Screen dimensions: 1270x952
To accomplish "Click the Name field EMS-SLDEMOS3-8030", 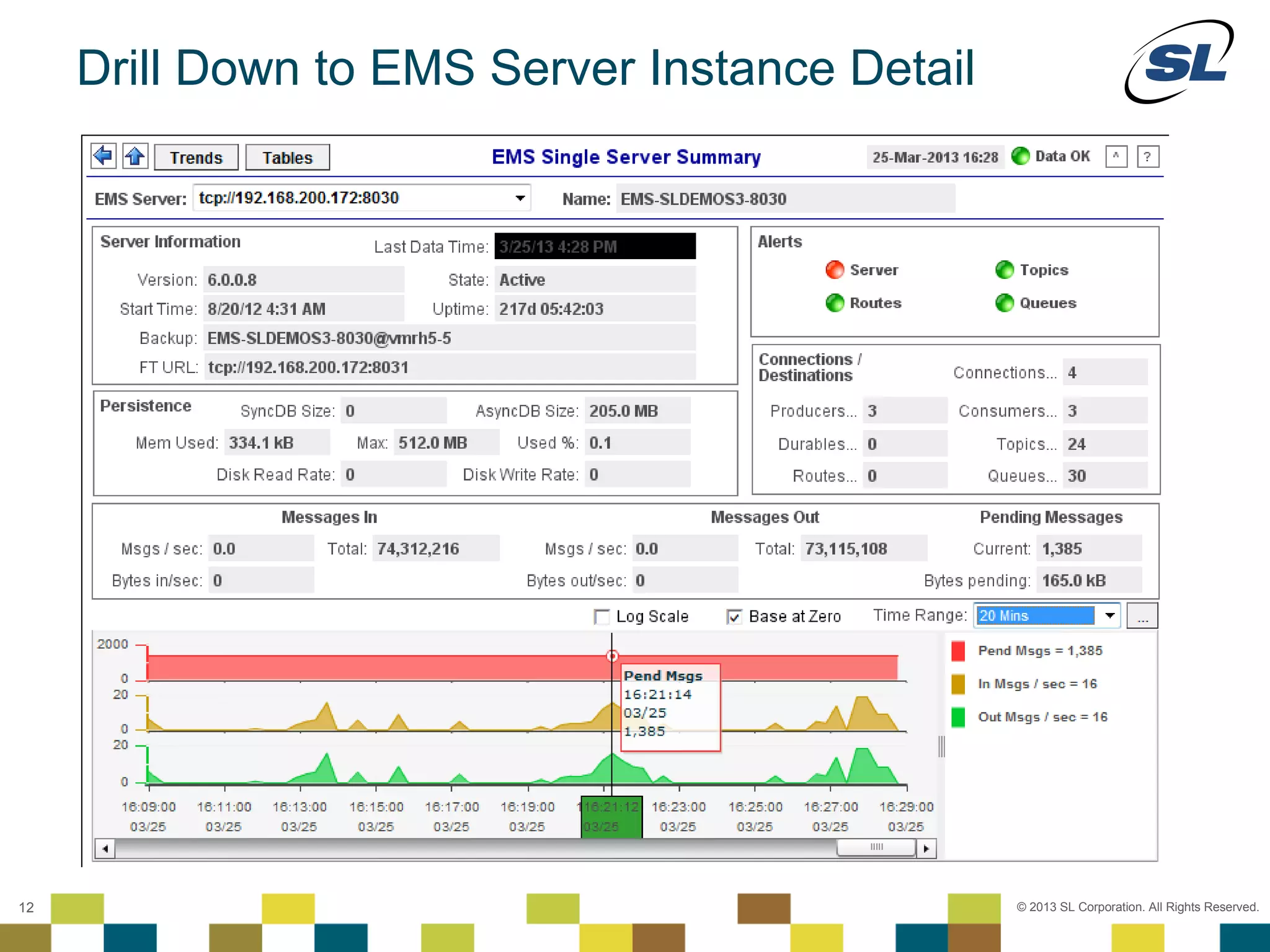I will (785, 199).
